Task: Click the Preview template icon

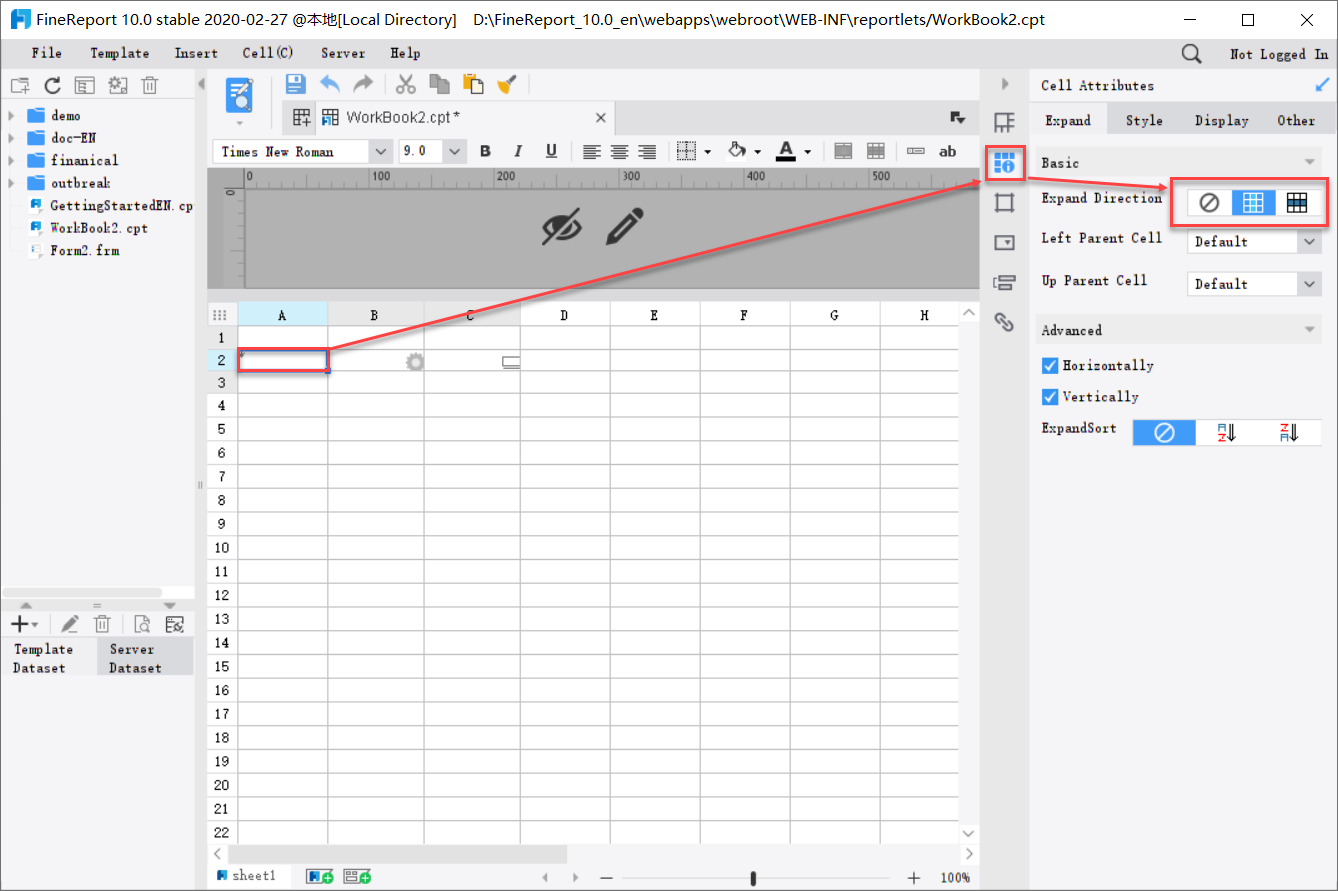Action: coord(239,95)
